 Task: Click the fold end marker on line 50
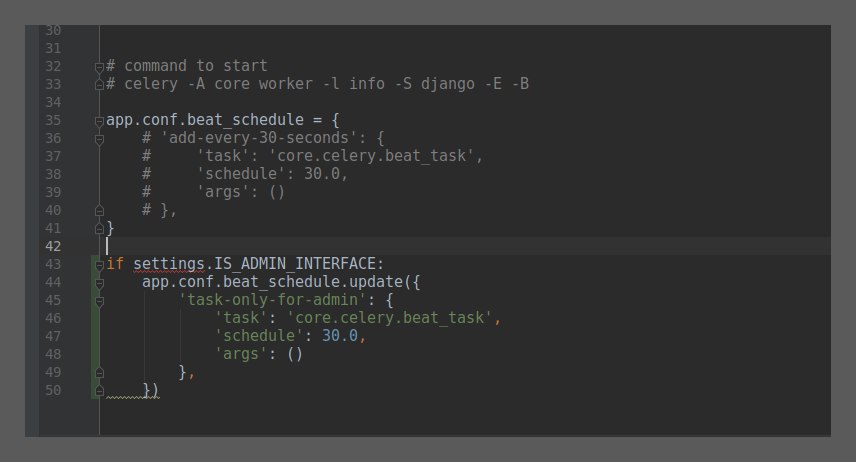99,391
